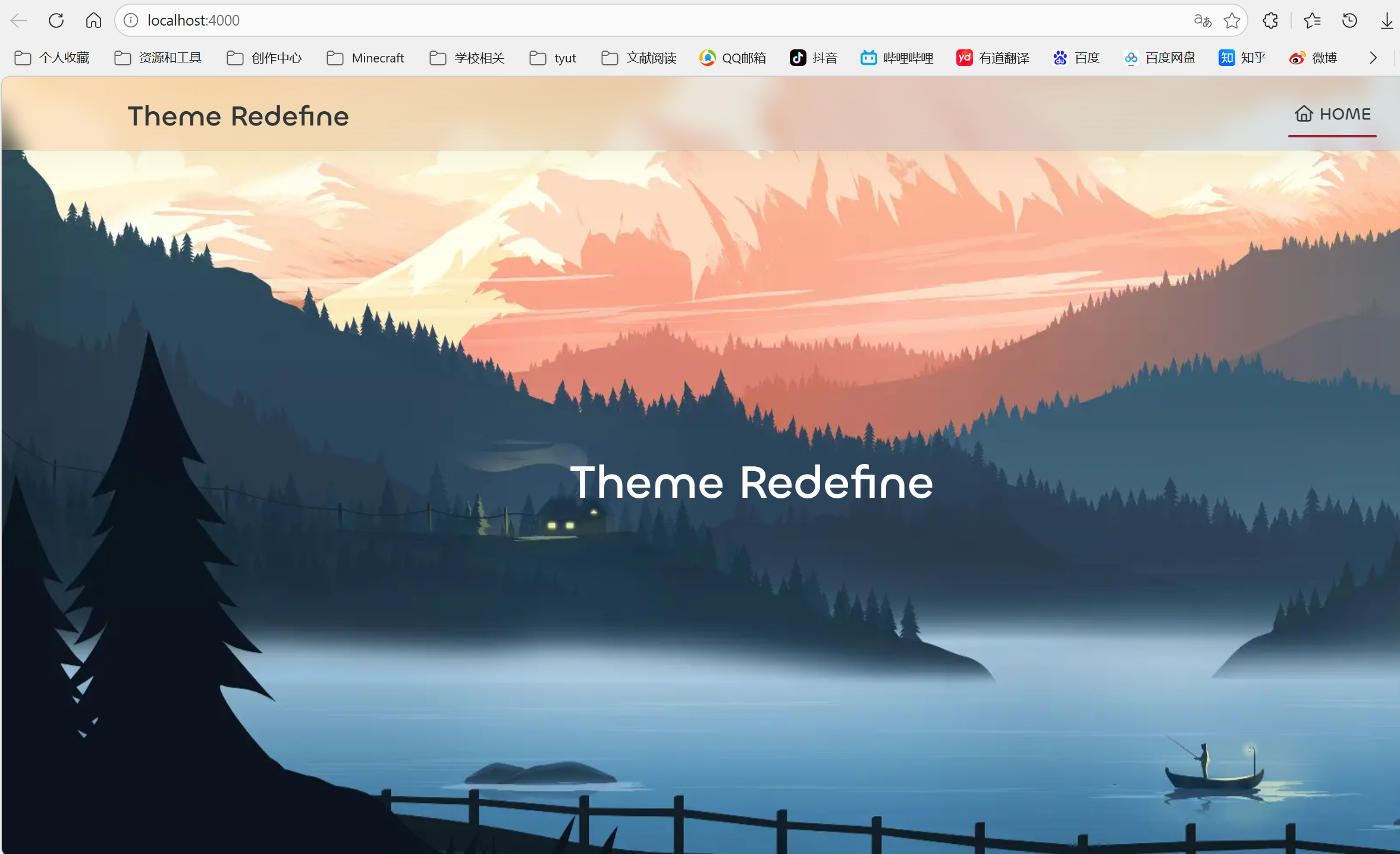This screenshot has width=1400, height=854.
Task: Add this page to favorites with the star icon
Action: (1232, 20)
